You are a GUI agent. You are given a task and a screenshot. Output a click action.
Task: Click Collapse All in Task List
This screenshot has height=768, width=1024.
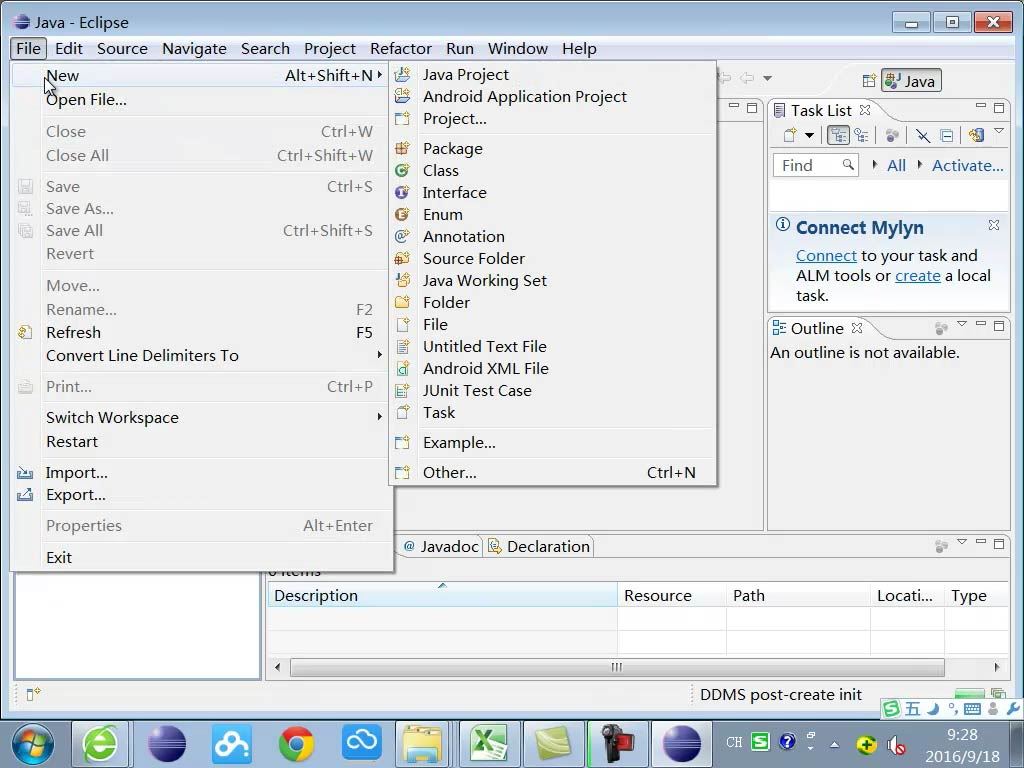point(946,135)
